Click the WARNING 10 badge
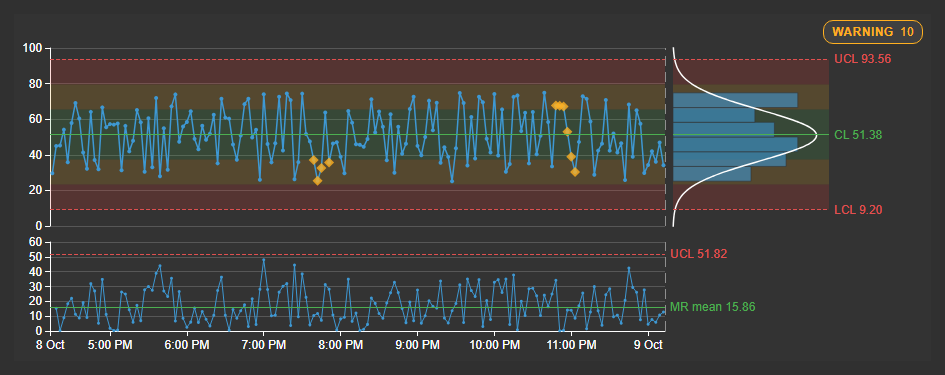 click(x=873, y=32)
